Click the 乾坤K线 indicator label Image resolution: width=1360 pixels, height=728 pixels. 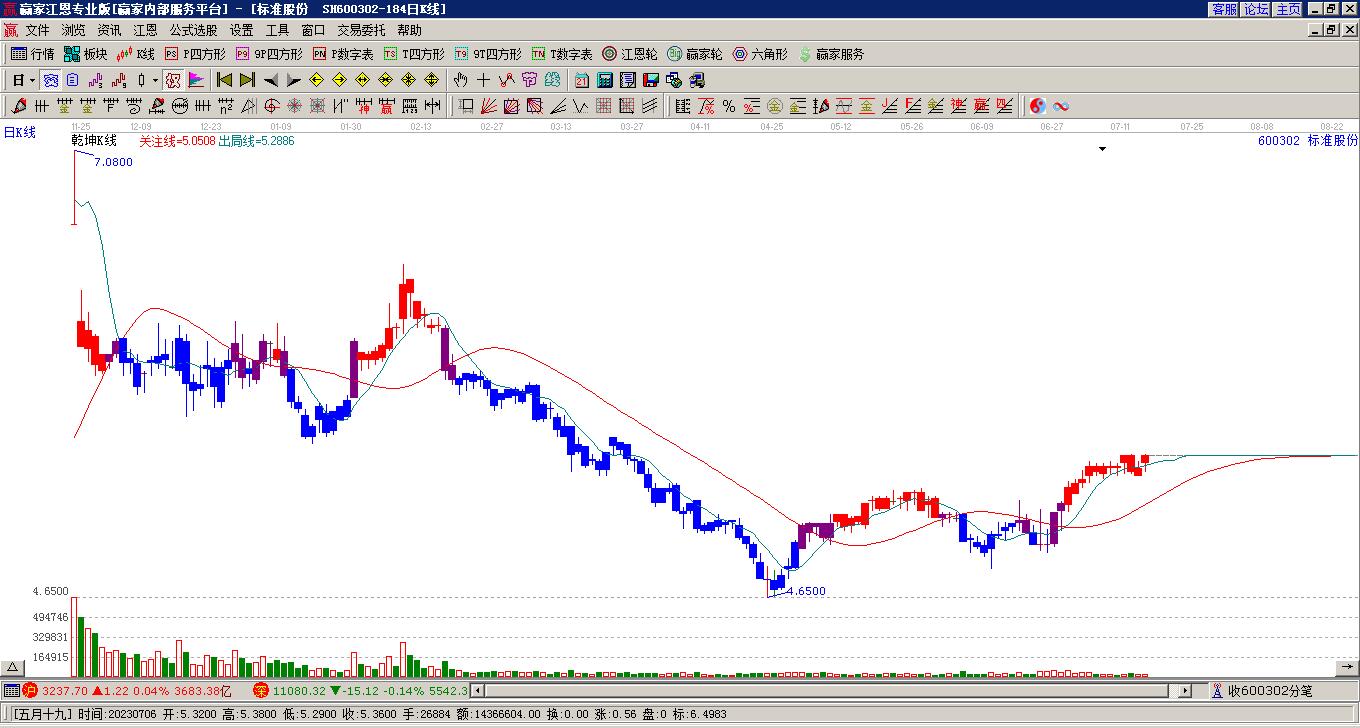coord(95,141)
